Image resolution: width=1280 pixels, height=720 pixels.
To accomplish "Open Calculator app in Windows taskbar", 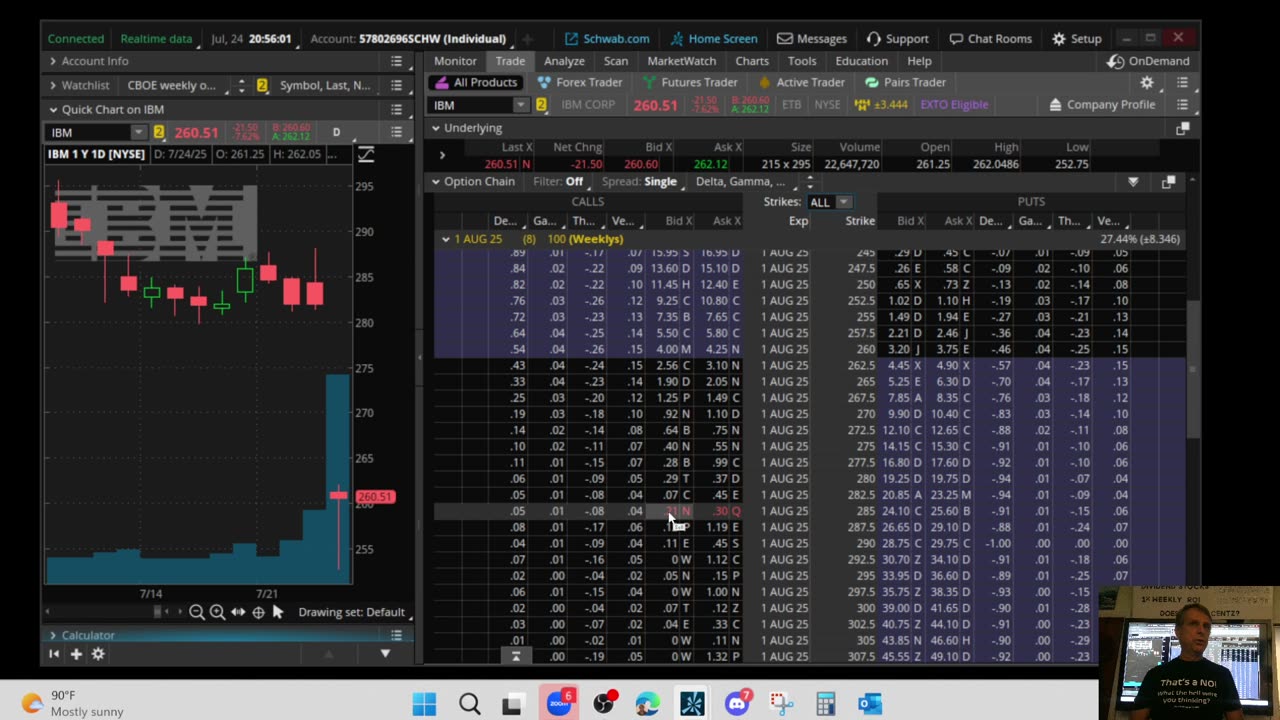I will (825, 704).
